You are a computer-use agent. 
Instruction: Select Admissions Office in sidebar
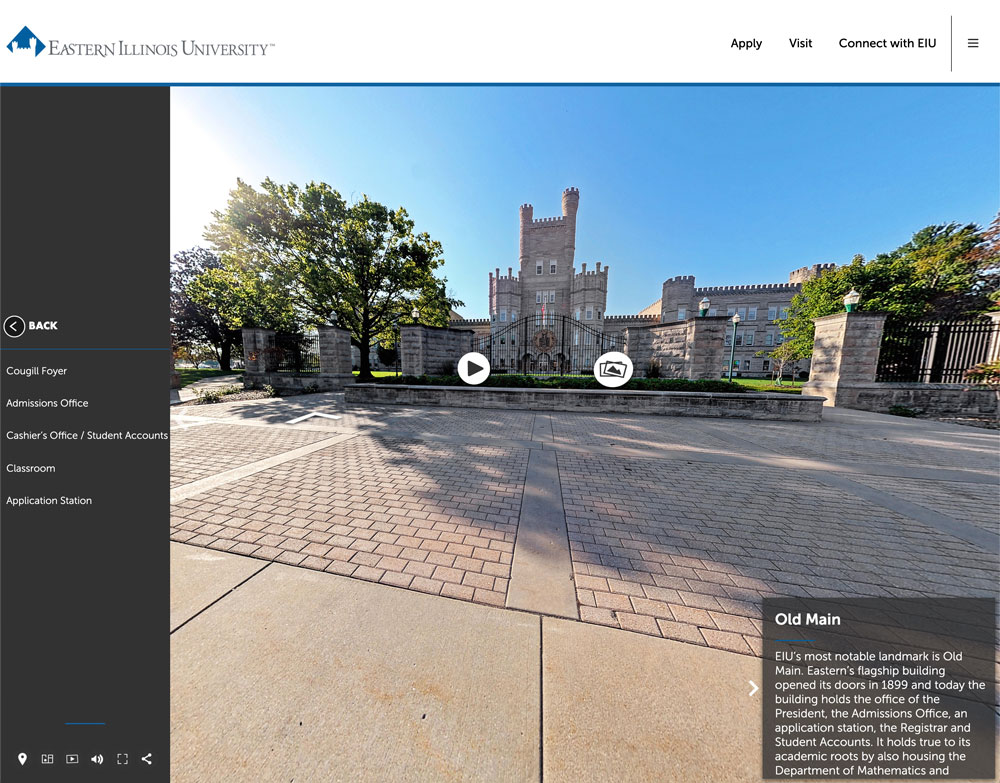(x=47, y=403)
